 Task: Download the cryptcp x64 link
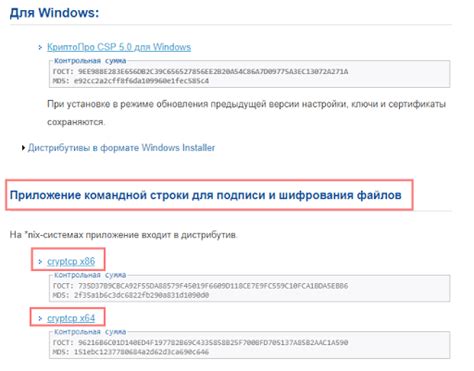pyautogui.click(x=71, y=318)
